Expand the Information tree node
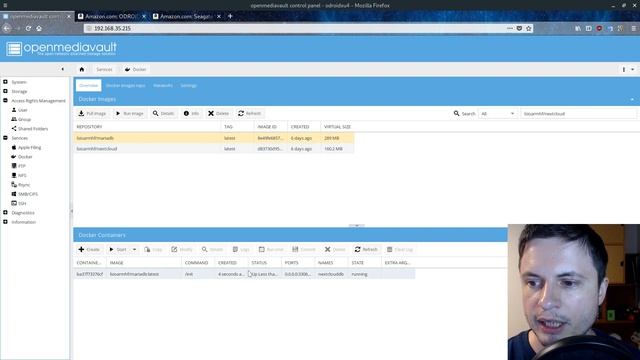Image resolution: width=640 pixels, height=360 pixels. point(5,222)
